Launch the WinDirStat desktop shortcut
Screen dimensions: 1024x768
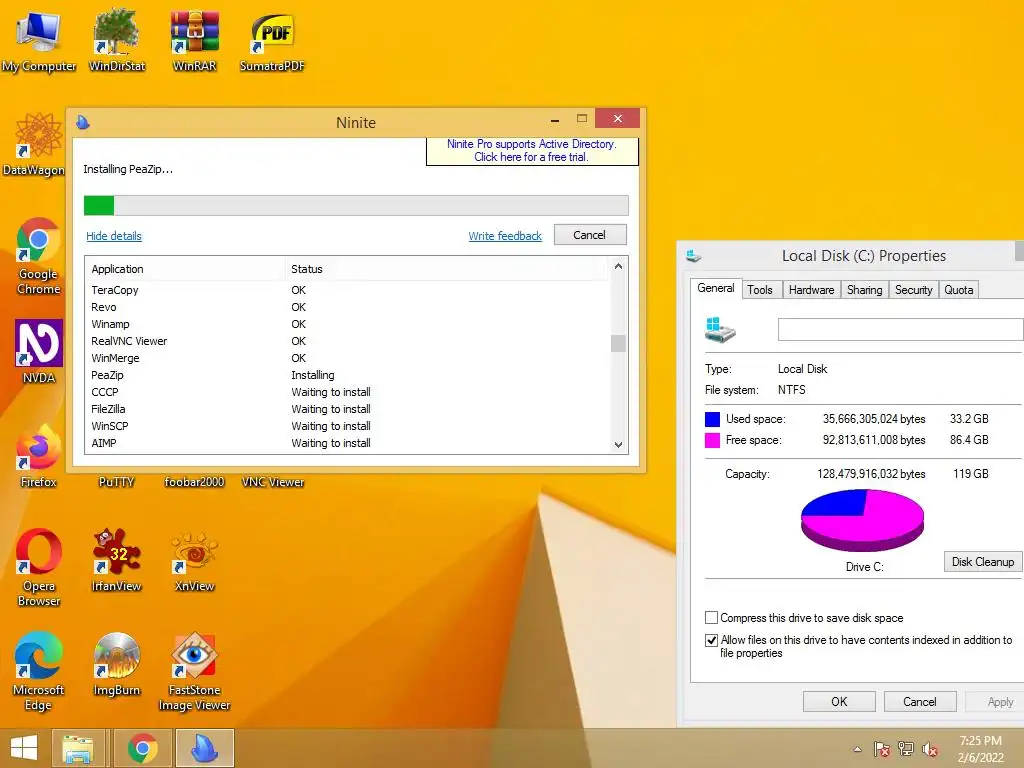[117, 42]
